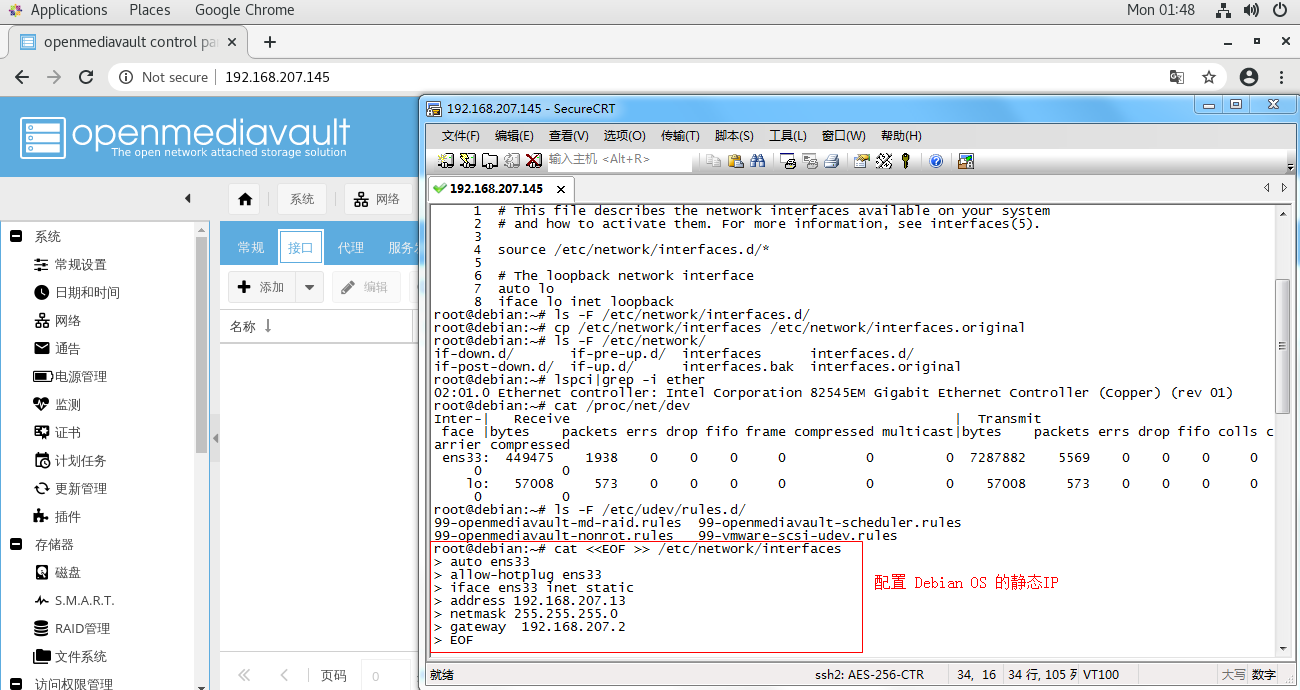Click the SecureCRT Disconnect red X icon
Screen dimensions: 1300x690
[x=534, y=160]
